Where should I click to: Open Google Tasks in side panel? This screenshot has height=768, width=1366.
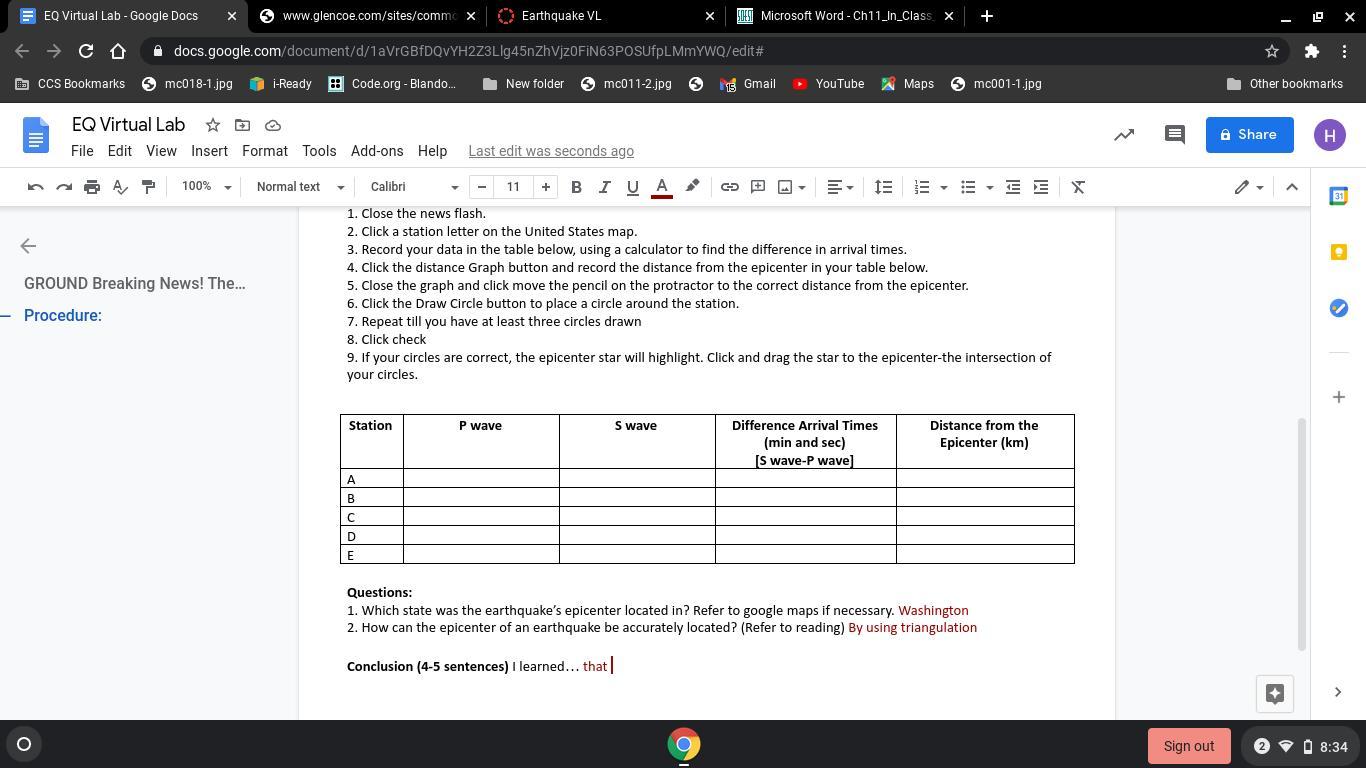pyautogui.click(x=1339, y=308)
